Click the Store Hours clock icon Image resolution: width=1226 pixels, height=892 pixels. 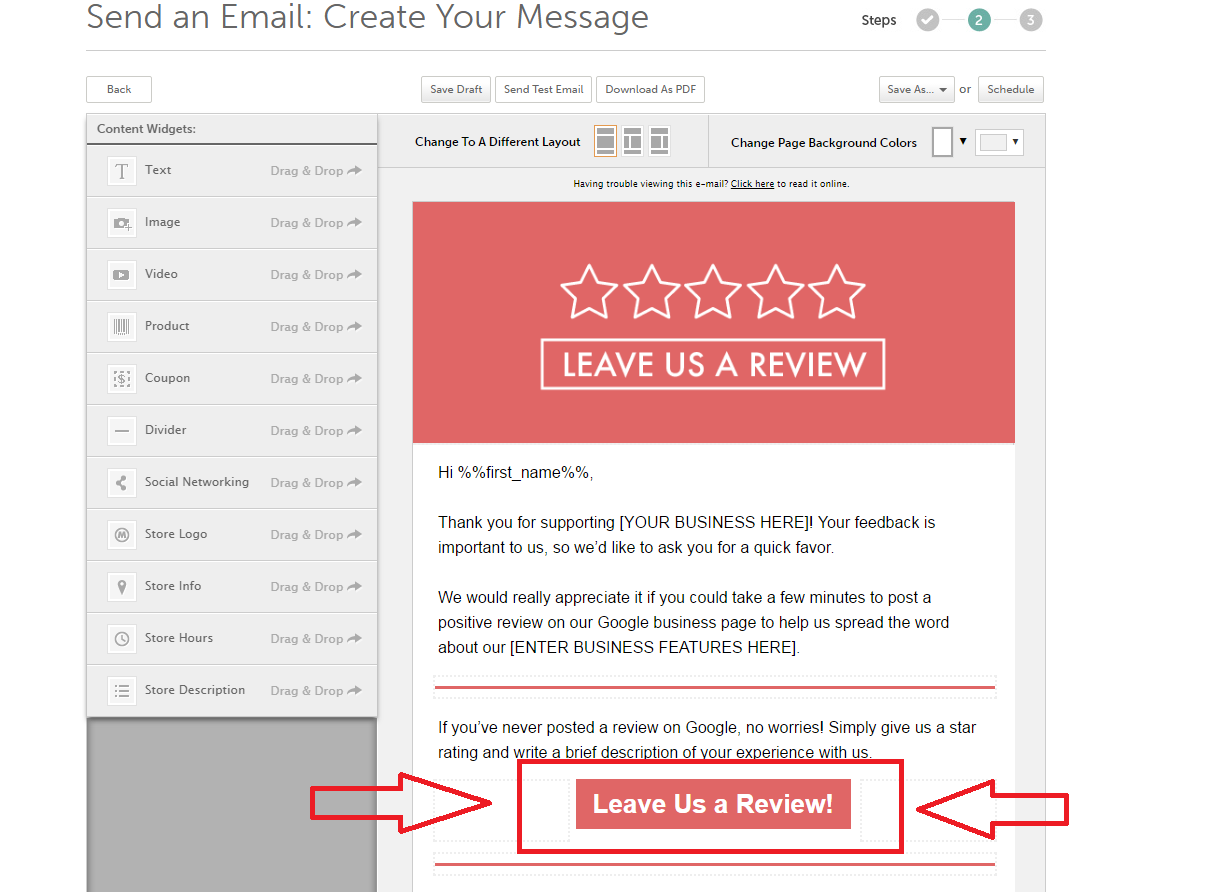coord(122,639)
